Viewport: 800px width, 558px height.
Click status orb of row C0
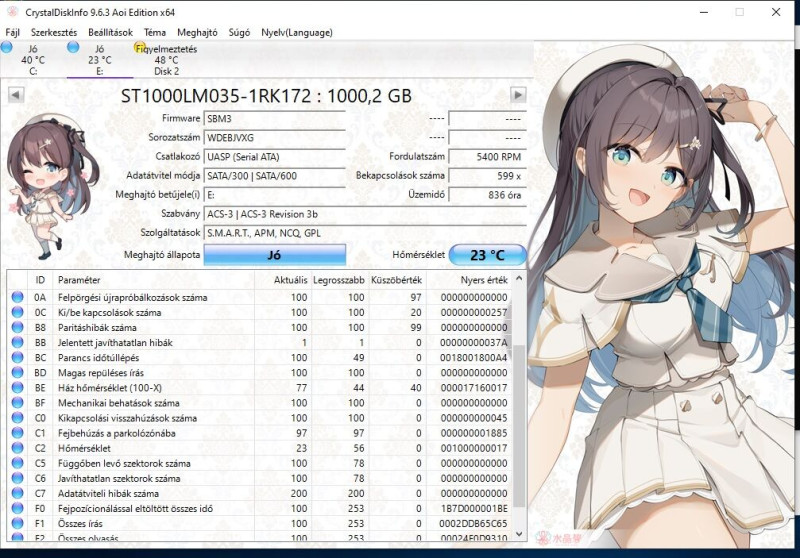point(17,418)
